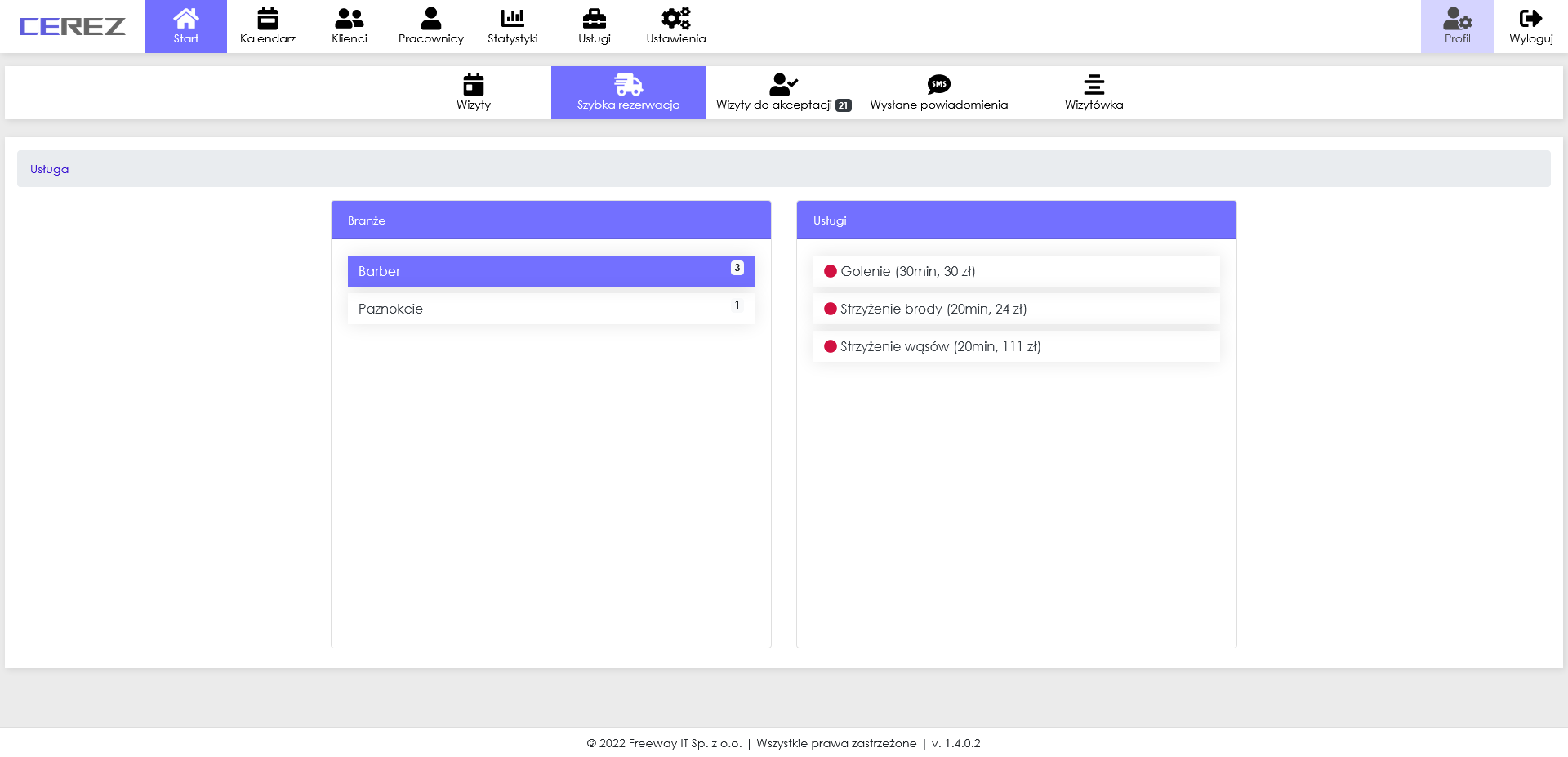Select the Szybka rezerwacja tab
The width and height of the screenshot is (1568, 757).
pyautogui.click(x=628, y=92)
